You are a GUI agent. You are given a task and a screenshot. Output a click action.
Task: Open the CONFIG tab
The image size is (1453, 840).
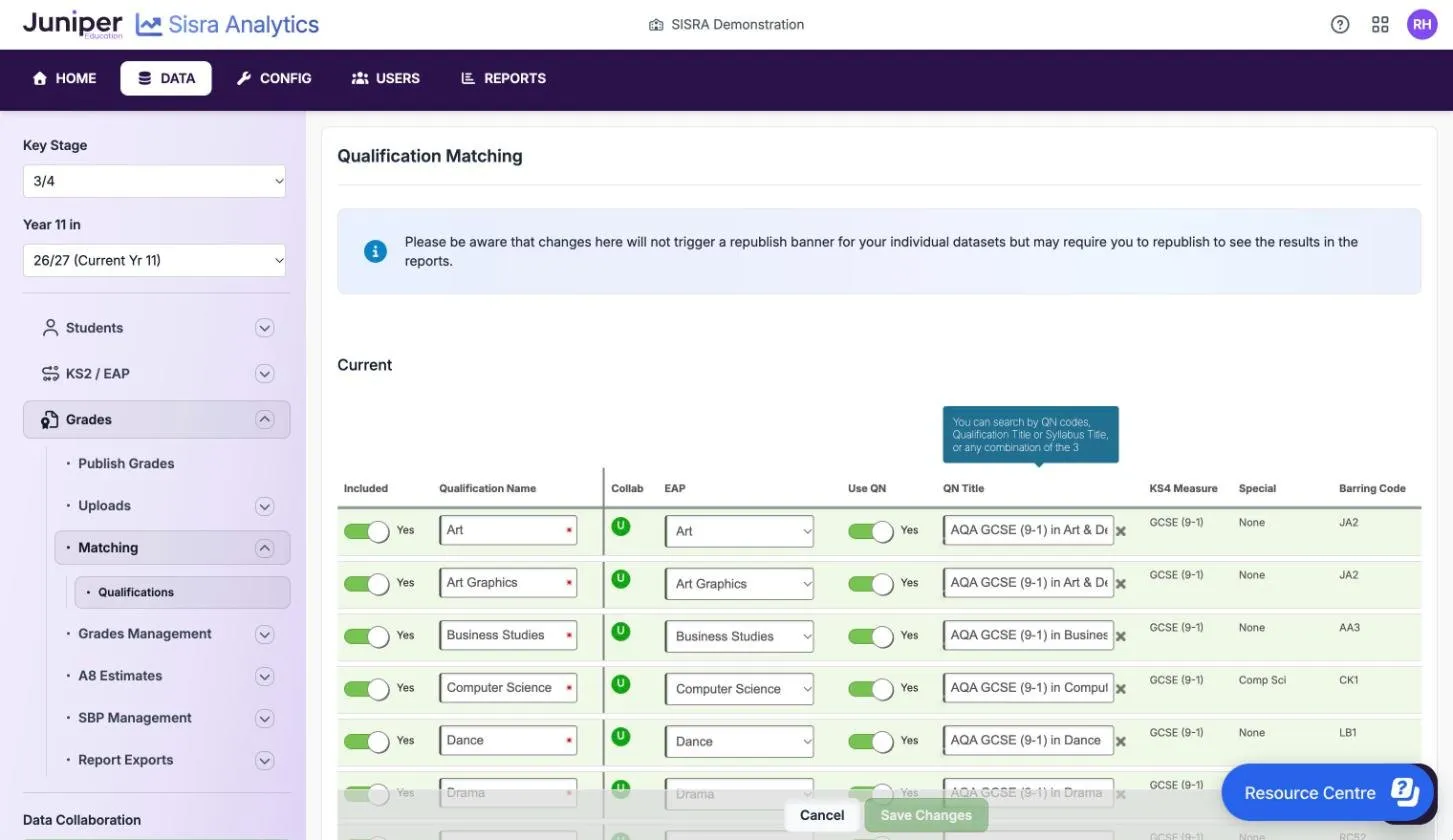[x=274, y=78]
